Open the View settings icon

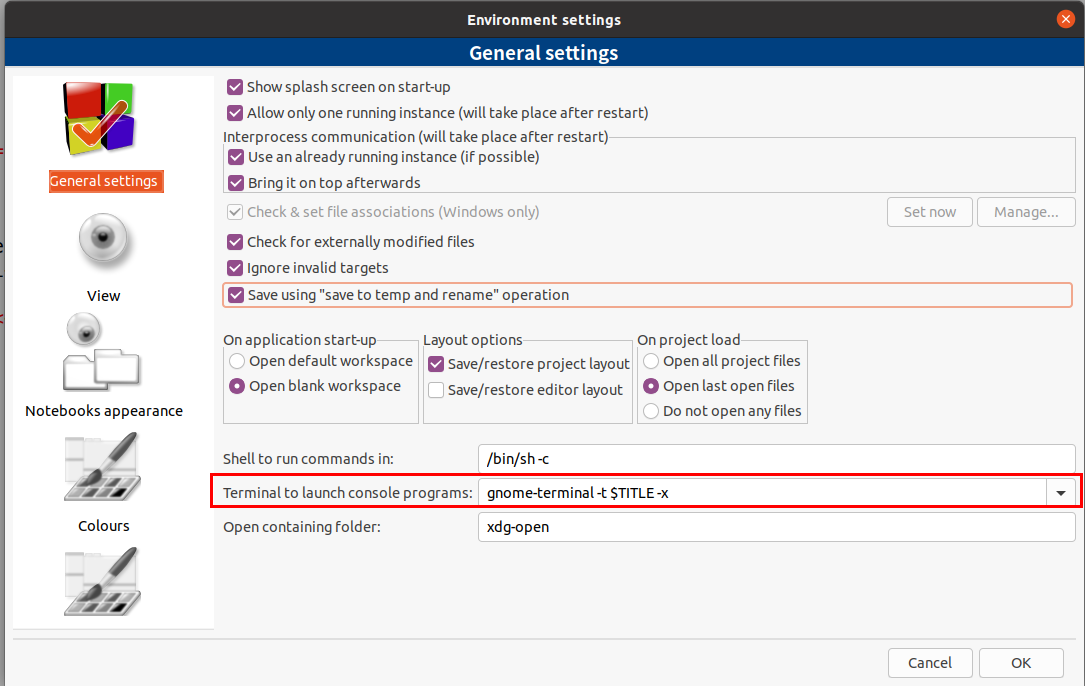pyautogui.click(x=104, y=240)
